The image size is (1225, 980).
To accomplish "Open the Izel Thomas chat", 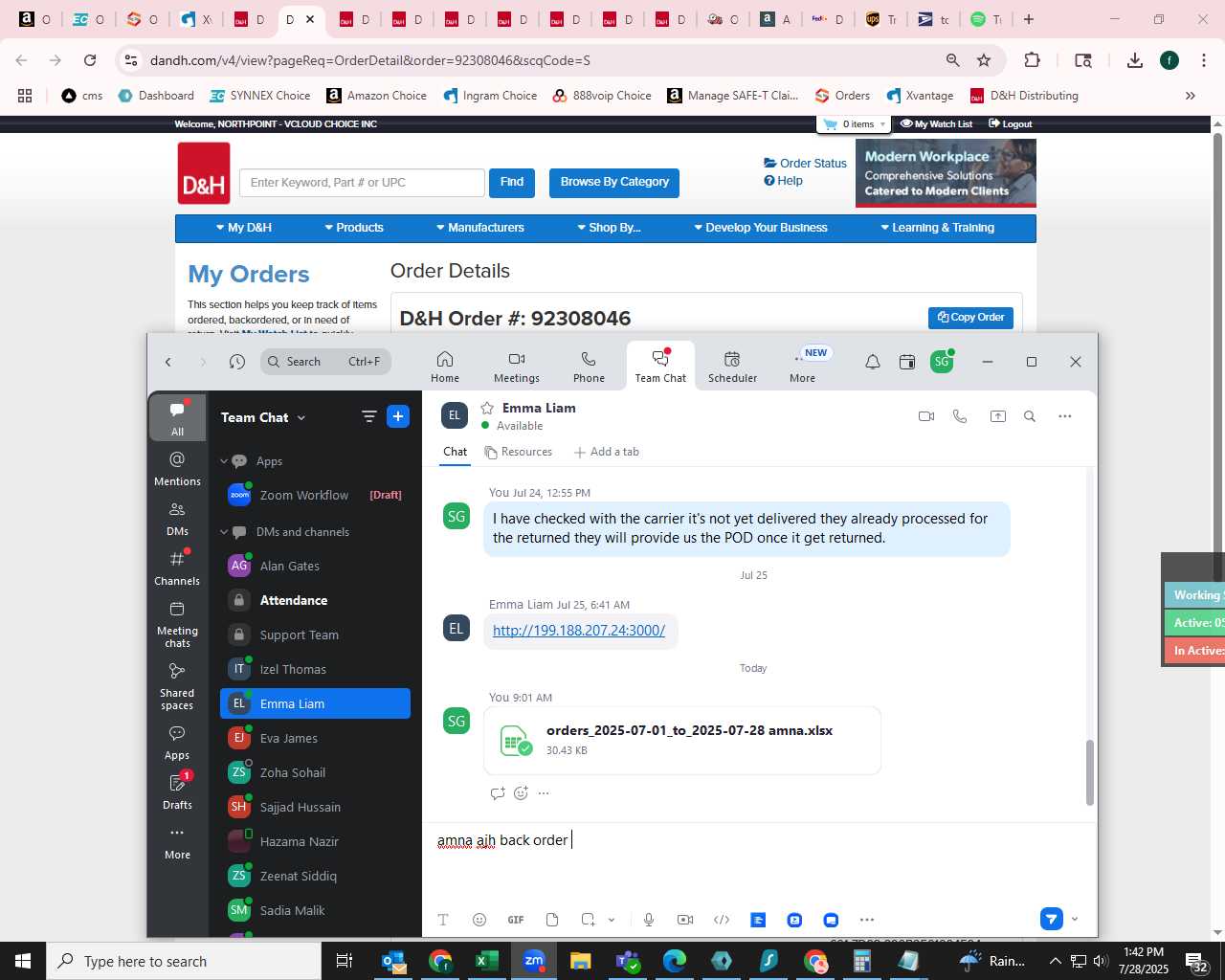I will point(315,669).
